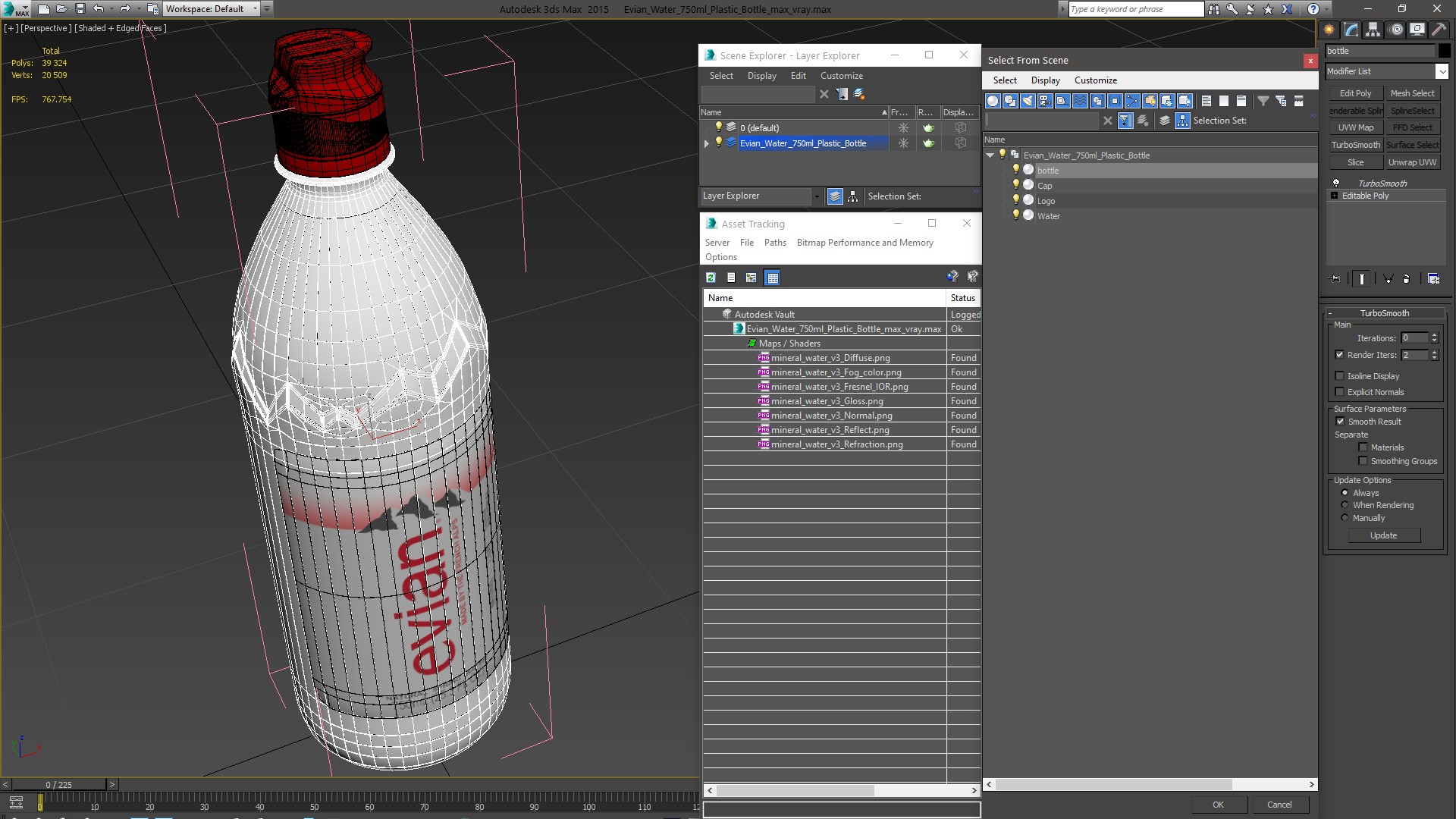This screenshot has width=1456, height=819.
Task: Click Pin Stack icon below modifier stack
Action: coord(1335,279)
